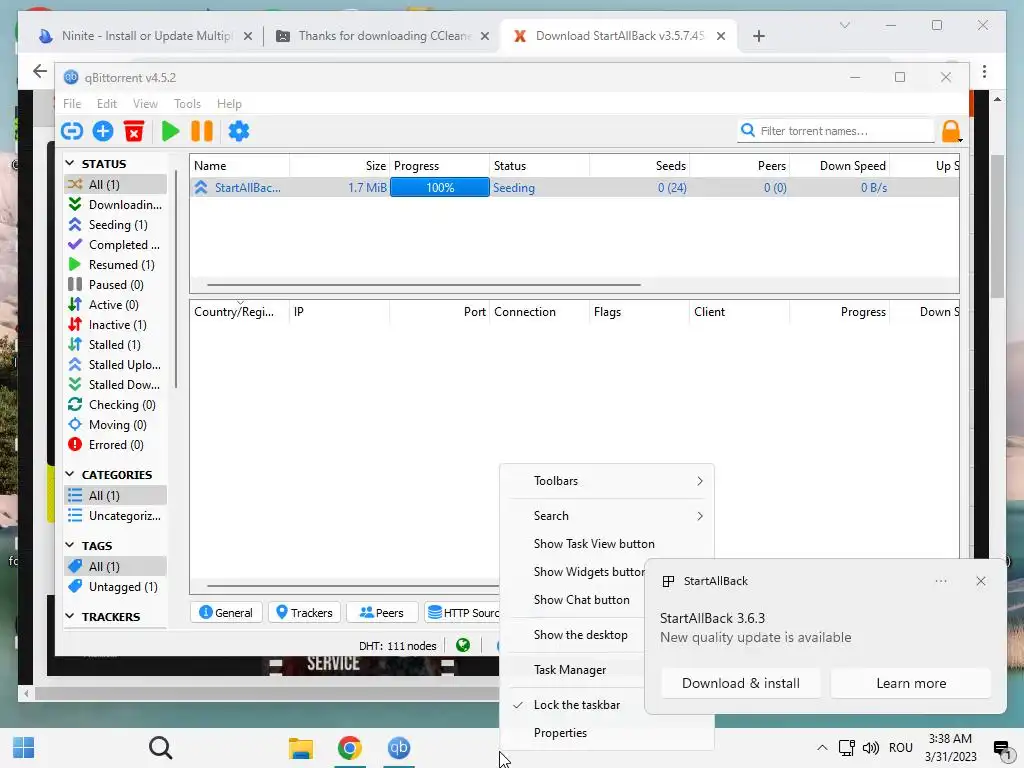Select Moving (0) status filter
This screenshot has height=768, width=1024.
[x=116, y=425]
